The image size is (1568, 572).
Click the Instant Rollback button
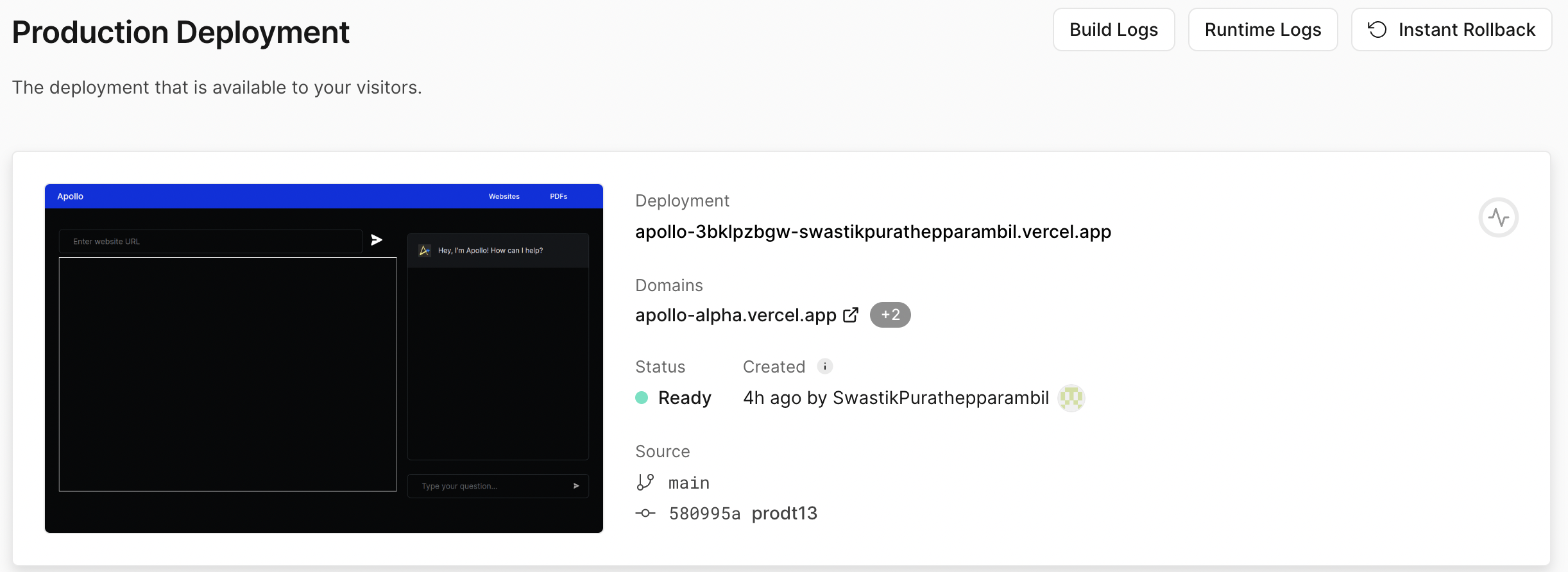[1451, 29]
